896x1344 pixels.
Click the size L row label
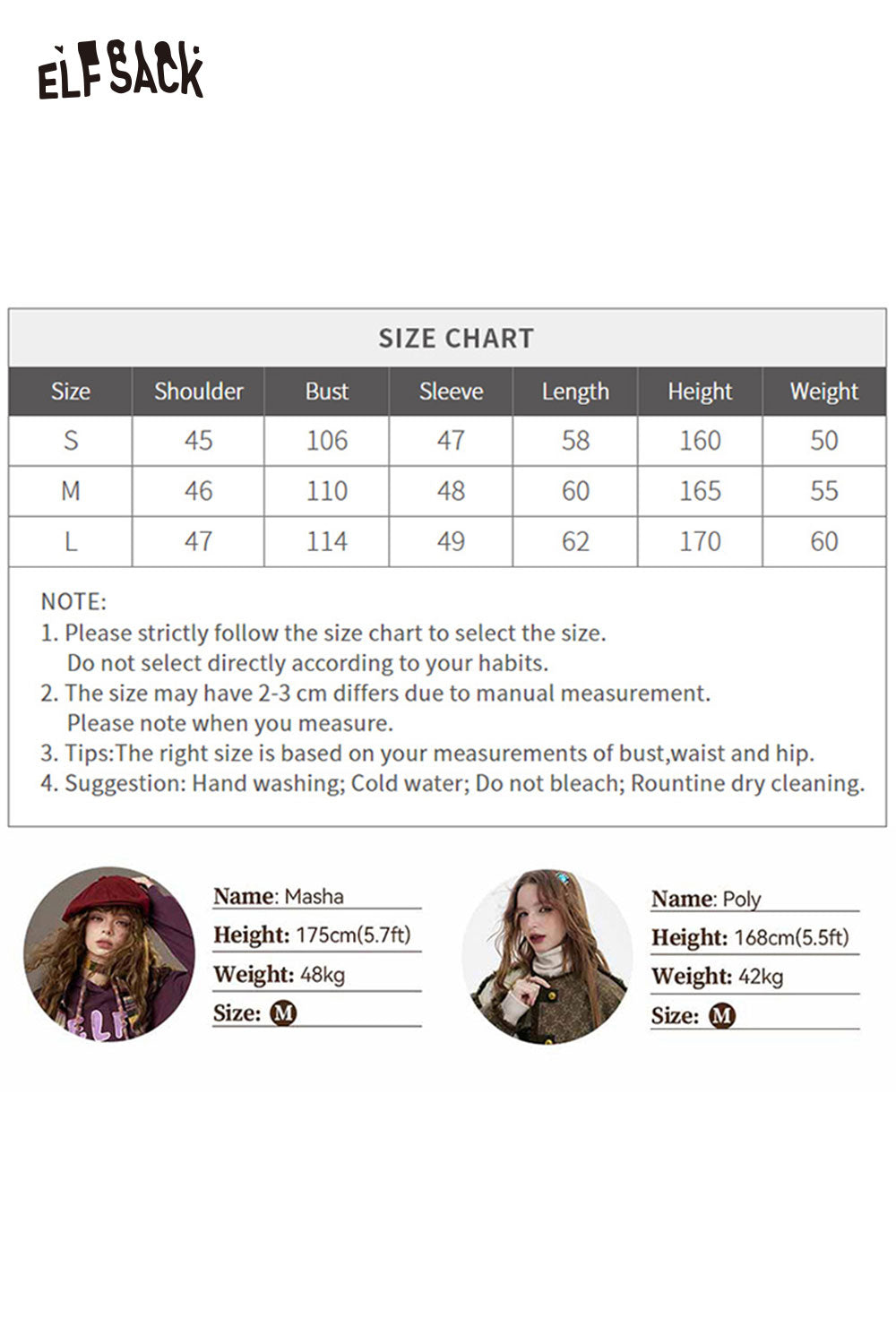click(x=71, y=541)
